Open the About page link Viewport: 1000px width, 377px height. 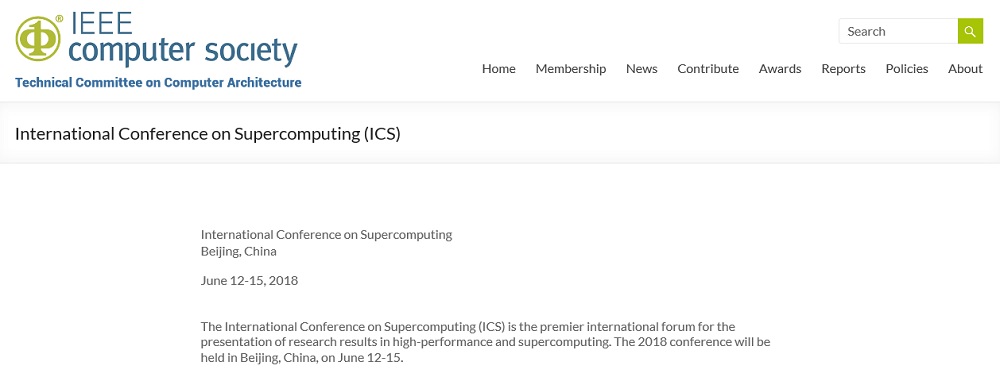965,69
